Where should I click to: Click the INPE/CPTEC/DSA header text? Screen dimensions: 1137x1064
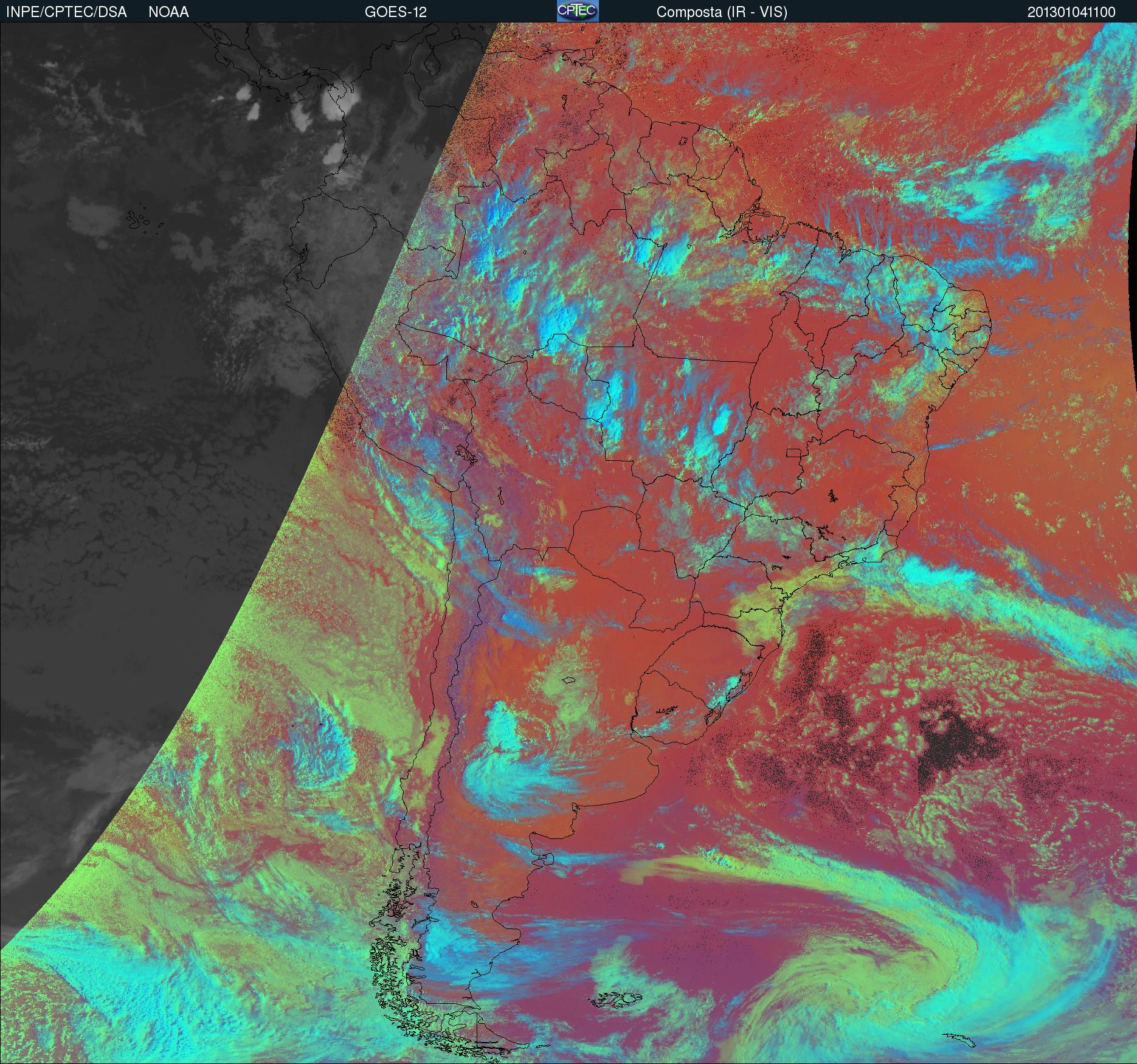click(67, 12)
